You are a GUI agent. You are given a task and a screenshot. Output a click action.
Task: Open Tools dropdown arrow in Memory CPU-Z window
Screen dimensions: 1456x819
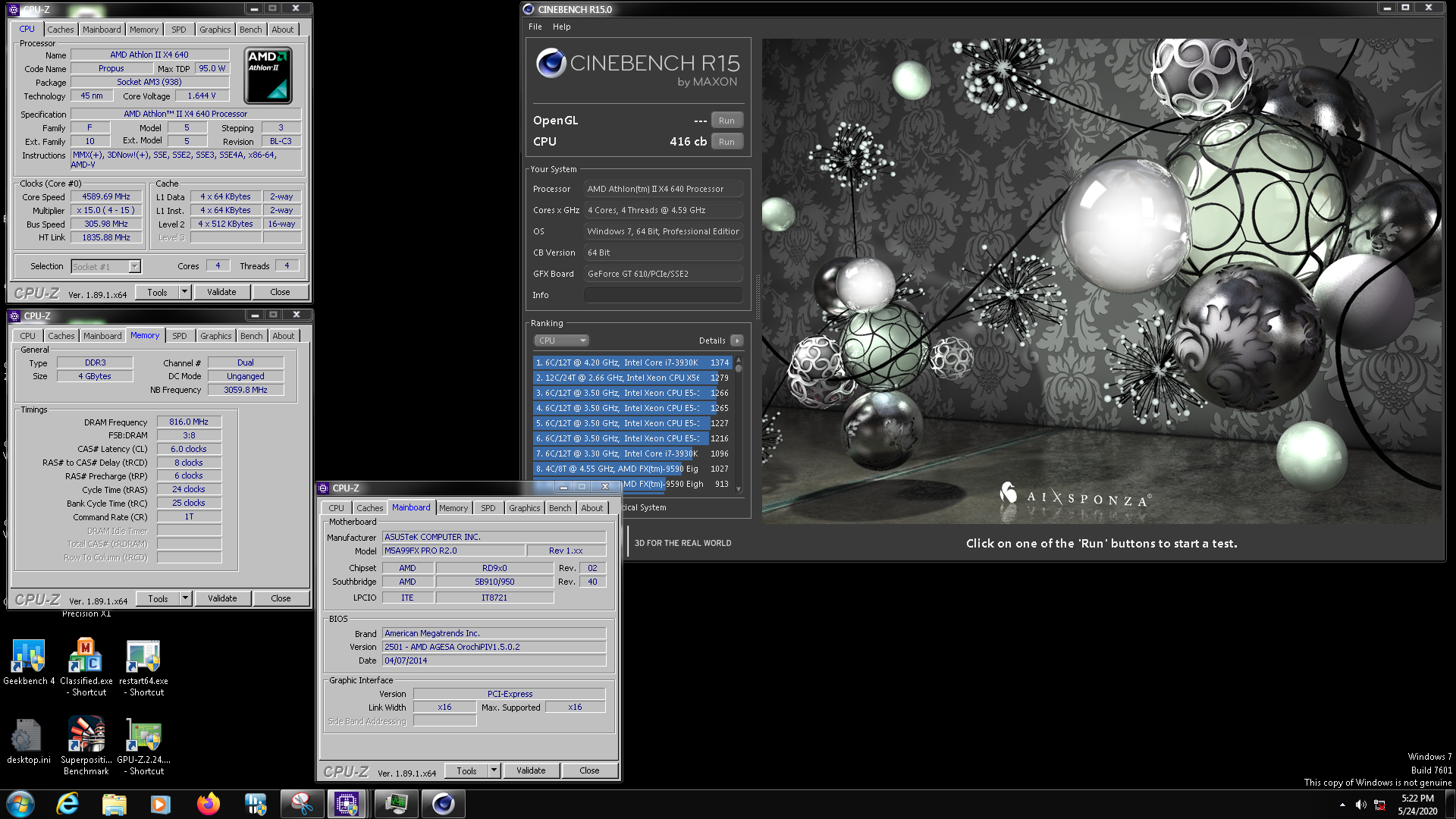185,598
